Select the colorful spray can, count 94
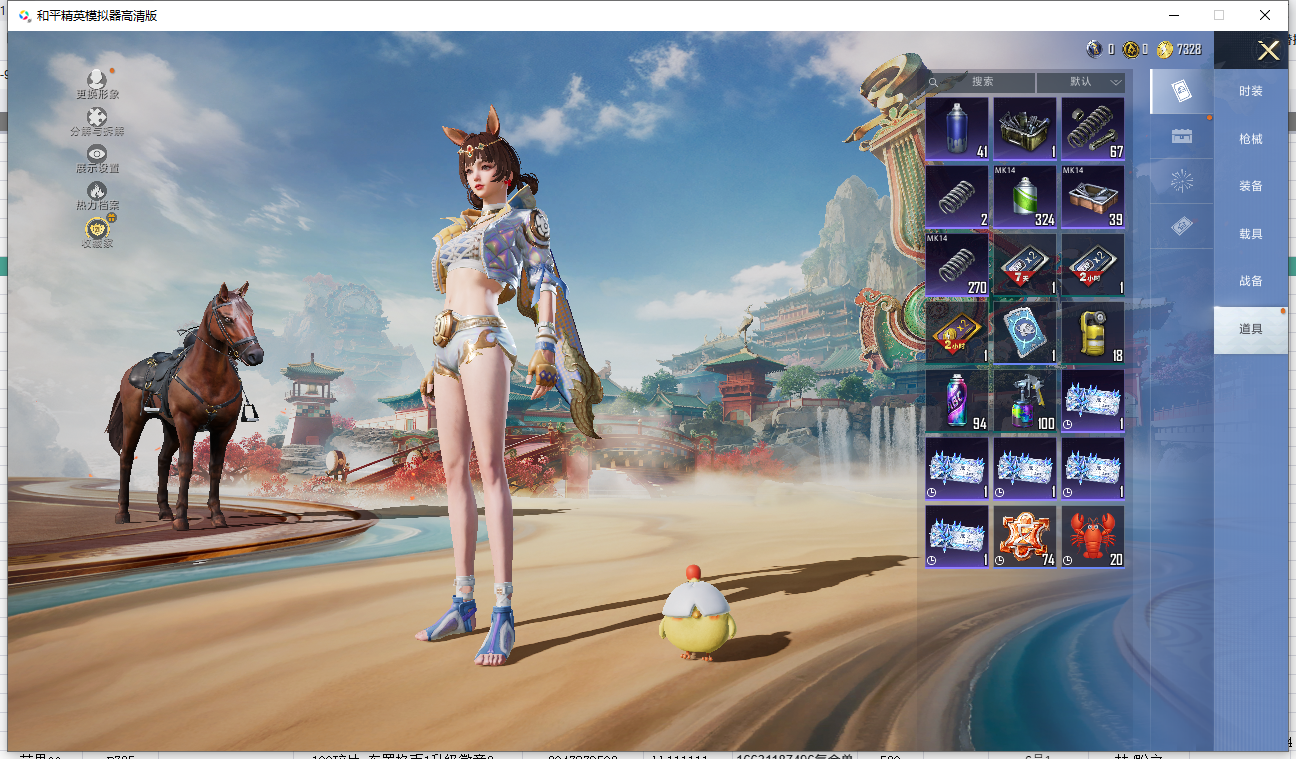Viewport: 1296px width, 759px height. (957, 400)
